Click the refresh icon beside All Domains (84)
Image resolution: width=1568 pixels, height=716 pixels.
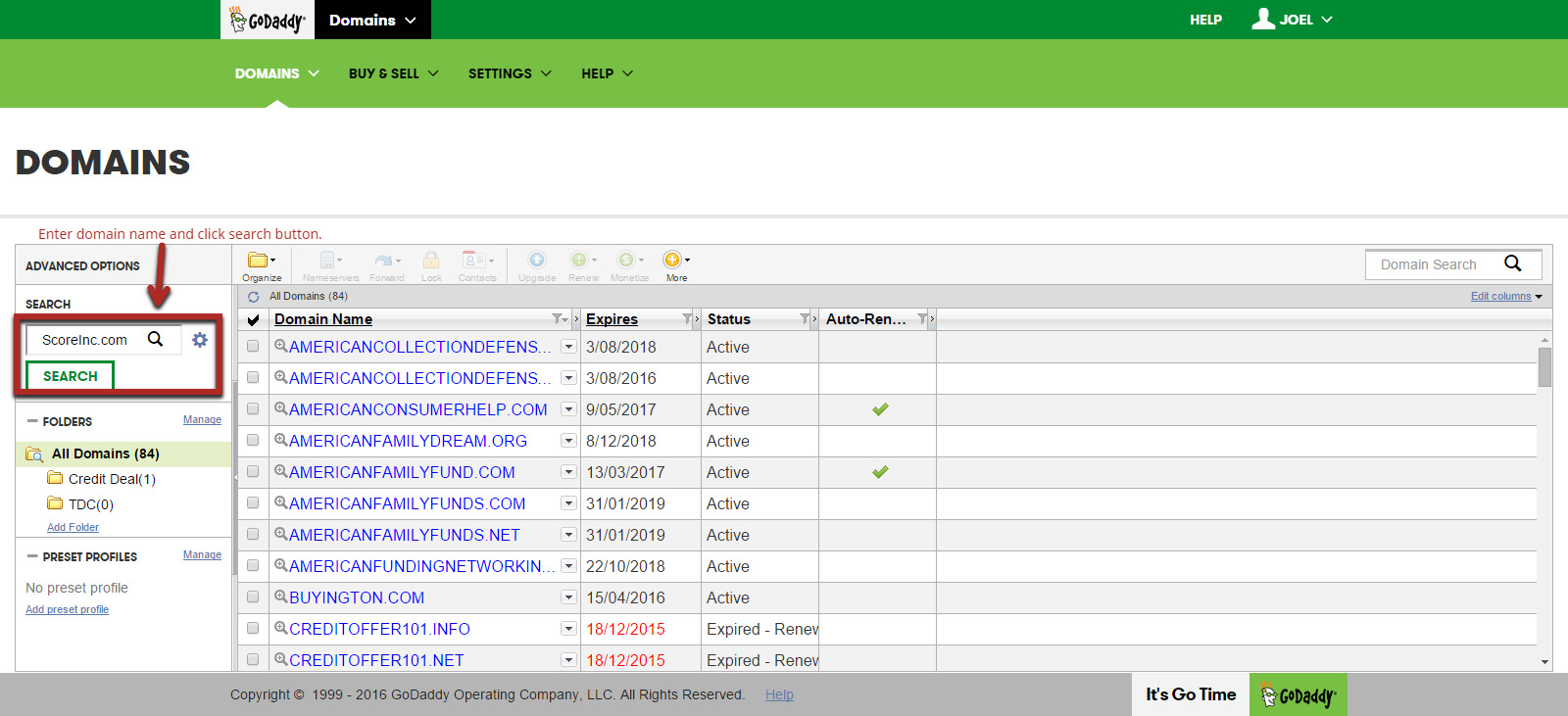click(254, 297)
